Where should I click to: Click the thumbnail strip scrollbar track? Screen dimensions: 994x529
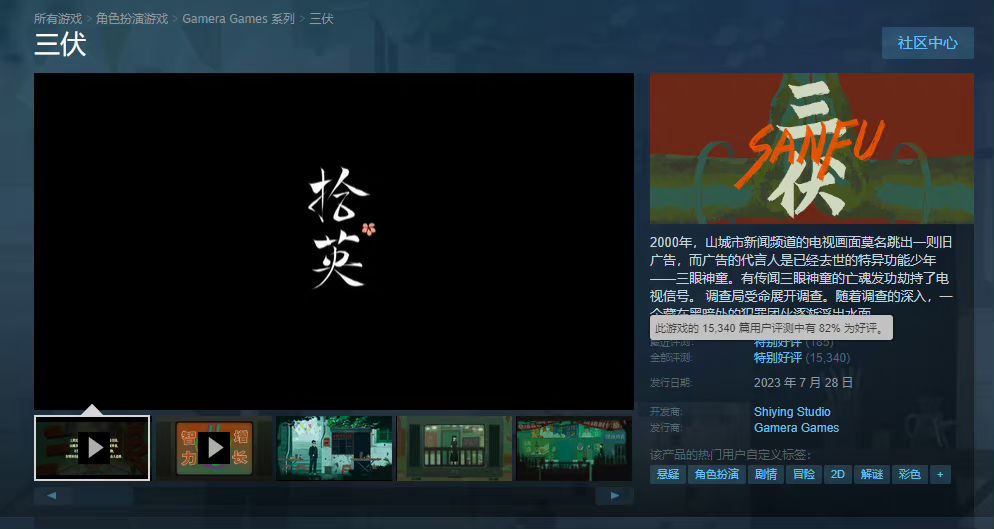[x=333, y=495]
